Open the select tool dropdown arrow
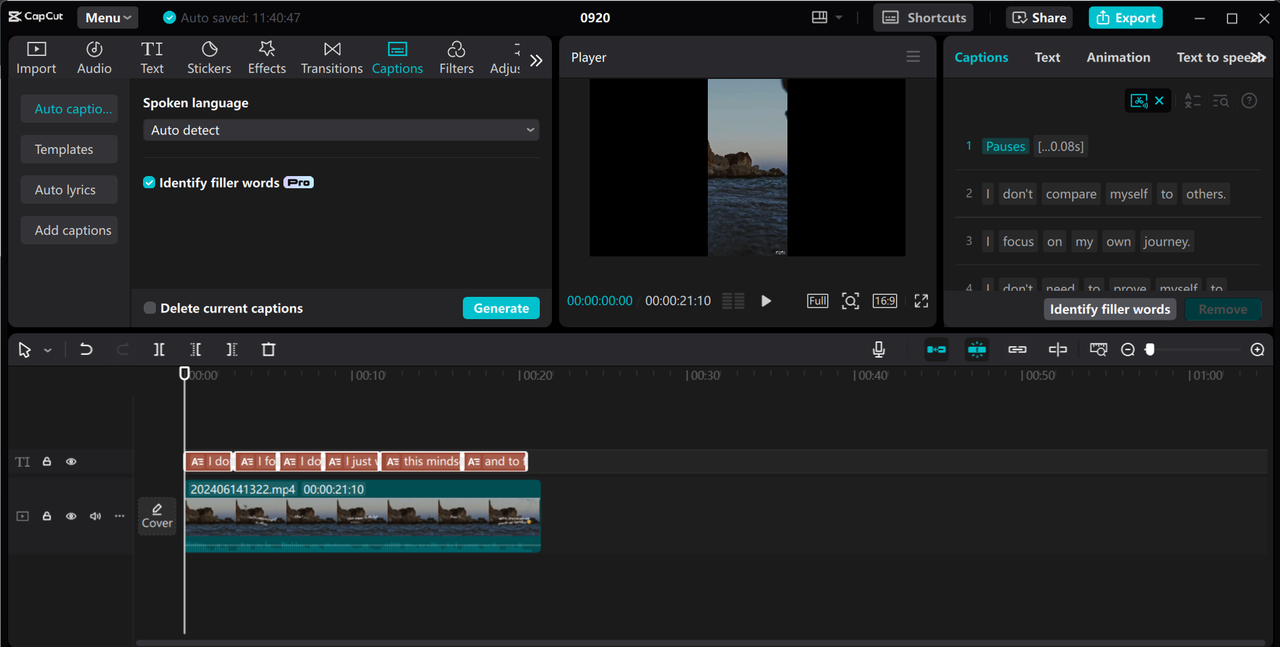1280x647 pixels. pos(47,350)
